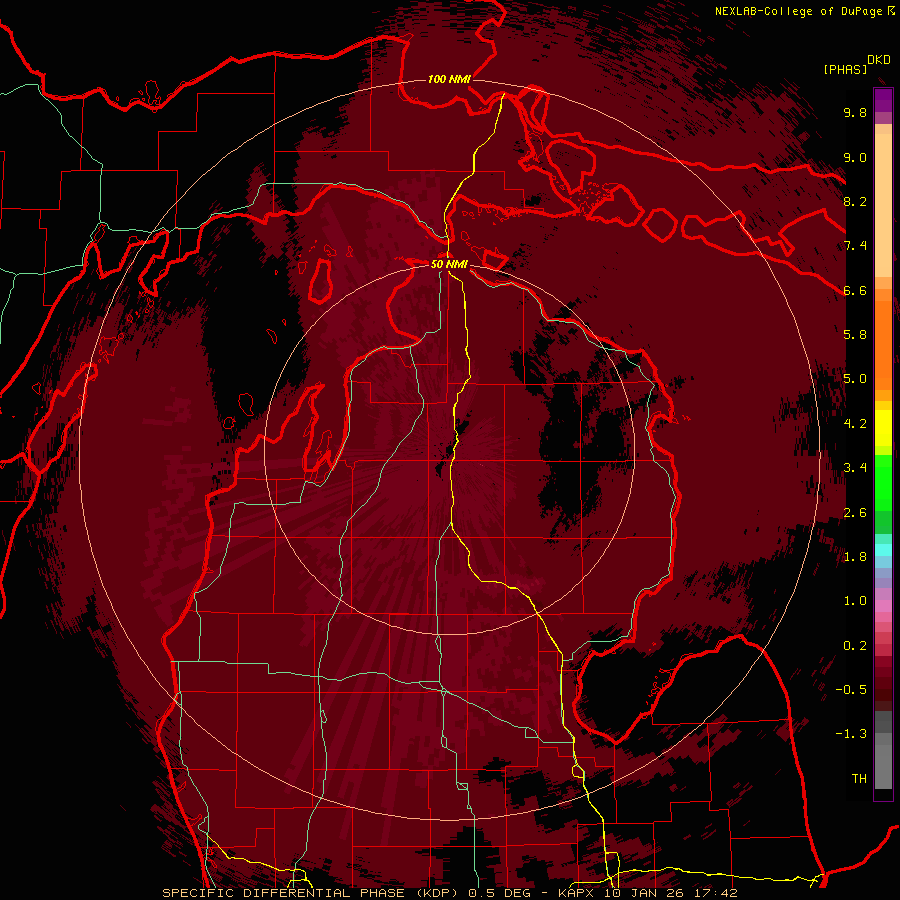
Task: Click the 4.2 legend value
Action: point(855,424)
